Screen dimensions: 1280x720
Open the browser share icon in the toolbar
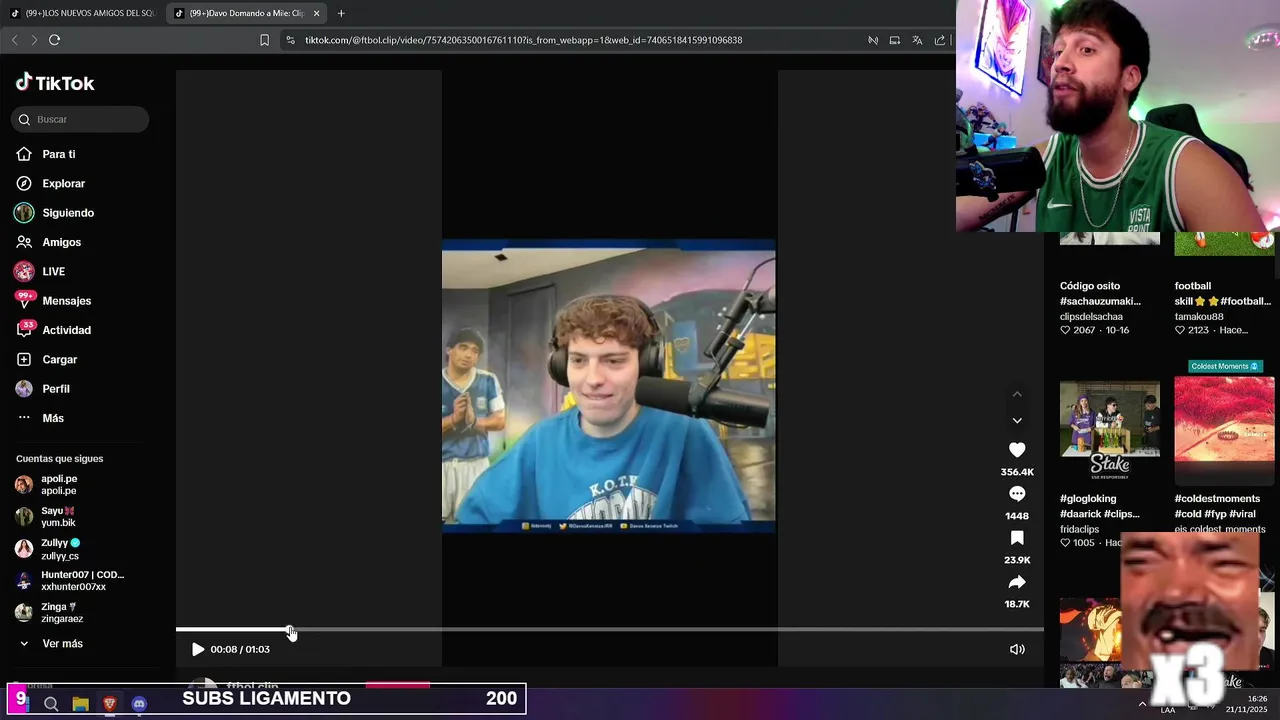[940, 40]
